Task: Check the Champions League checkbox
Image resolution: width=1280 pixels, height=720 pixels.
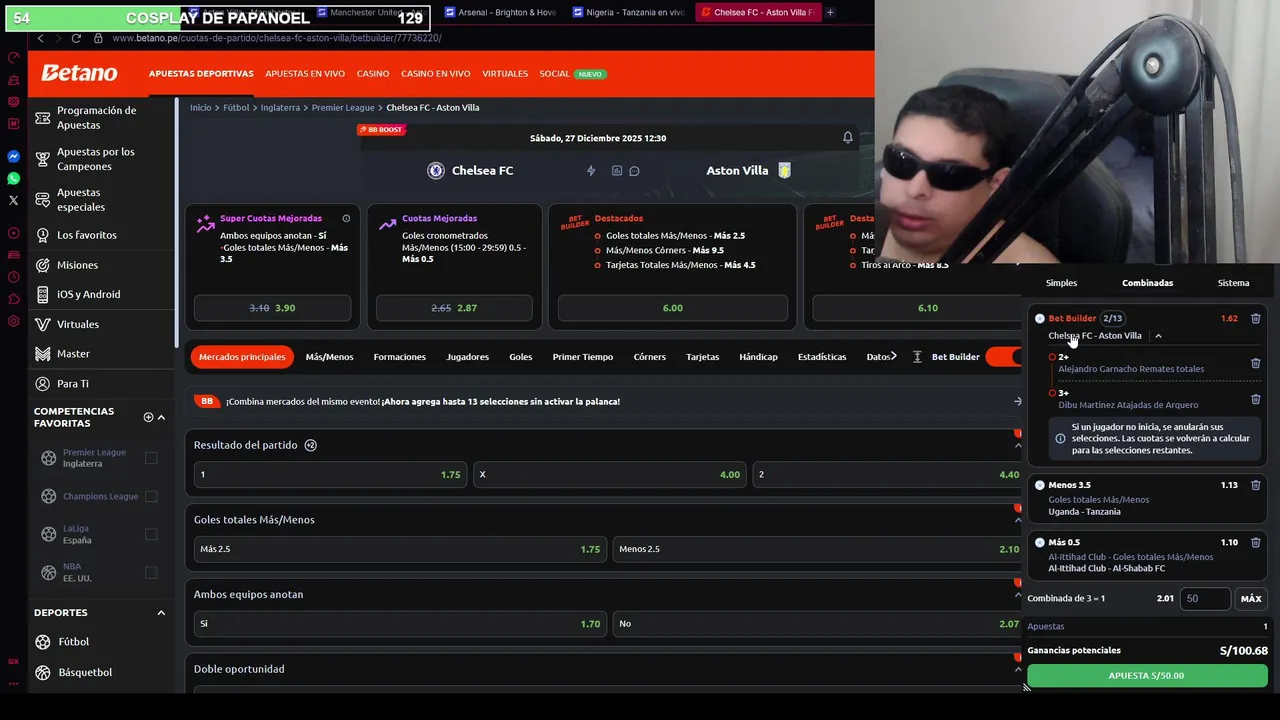Action: point(151,496)
